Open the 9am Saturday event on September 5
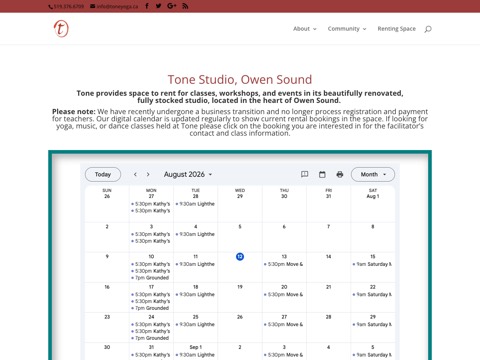This screenshot has width=480, height=360. click(x=373, y=355)
